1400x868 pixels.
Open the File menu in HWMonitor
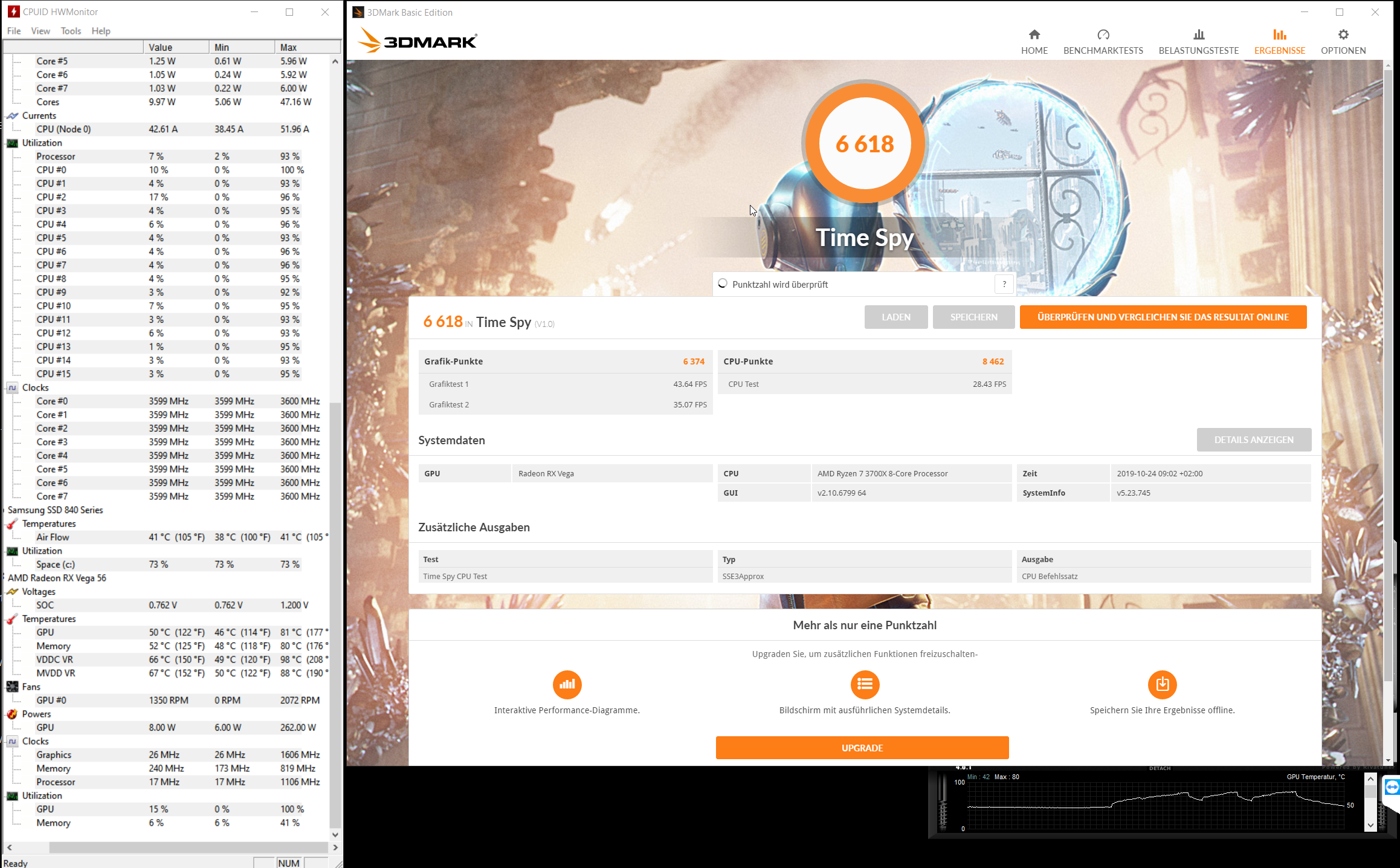[14, 31]
